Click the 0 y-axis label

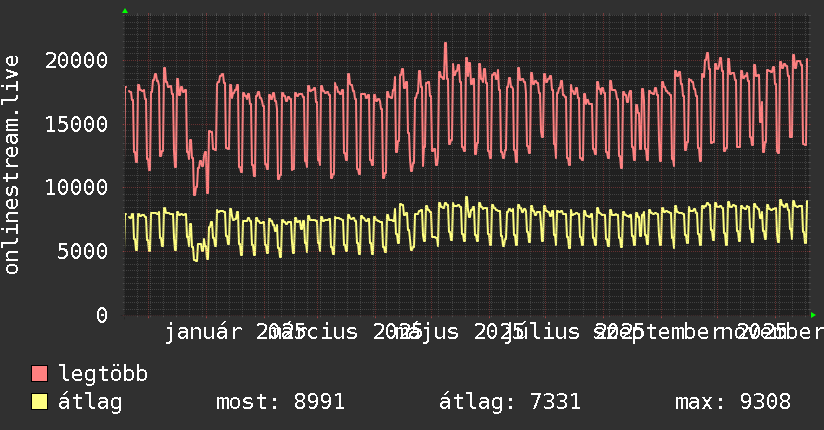102,315
